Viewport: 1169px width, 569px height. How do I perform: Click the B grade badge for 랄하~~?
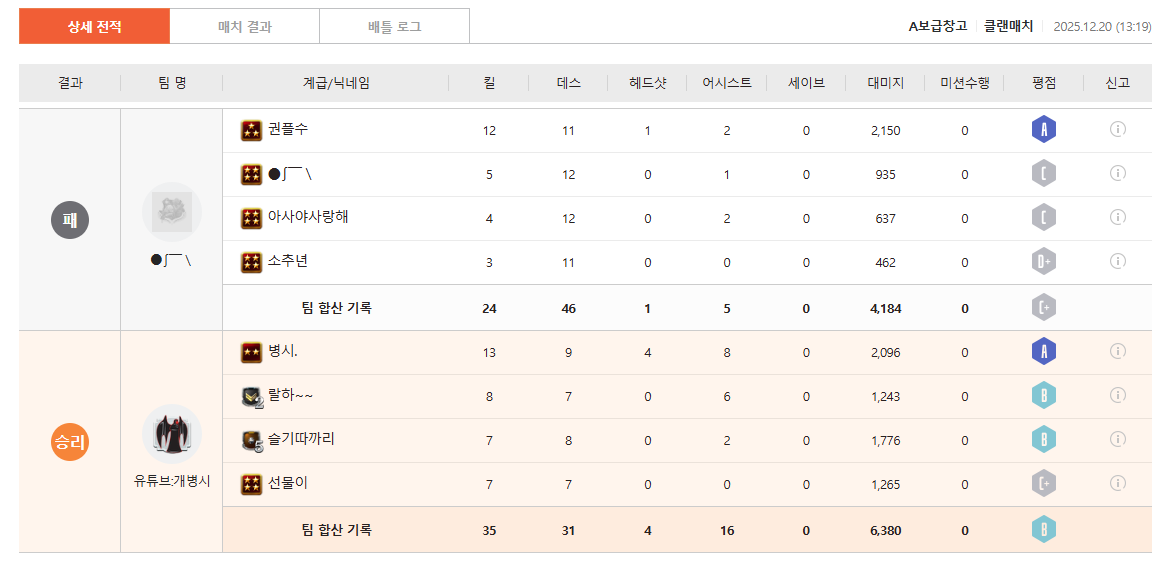coord(1044,396)
